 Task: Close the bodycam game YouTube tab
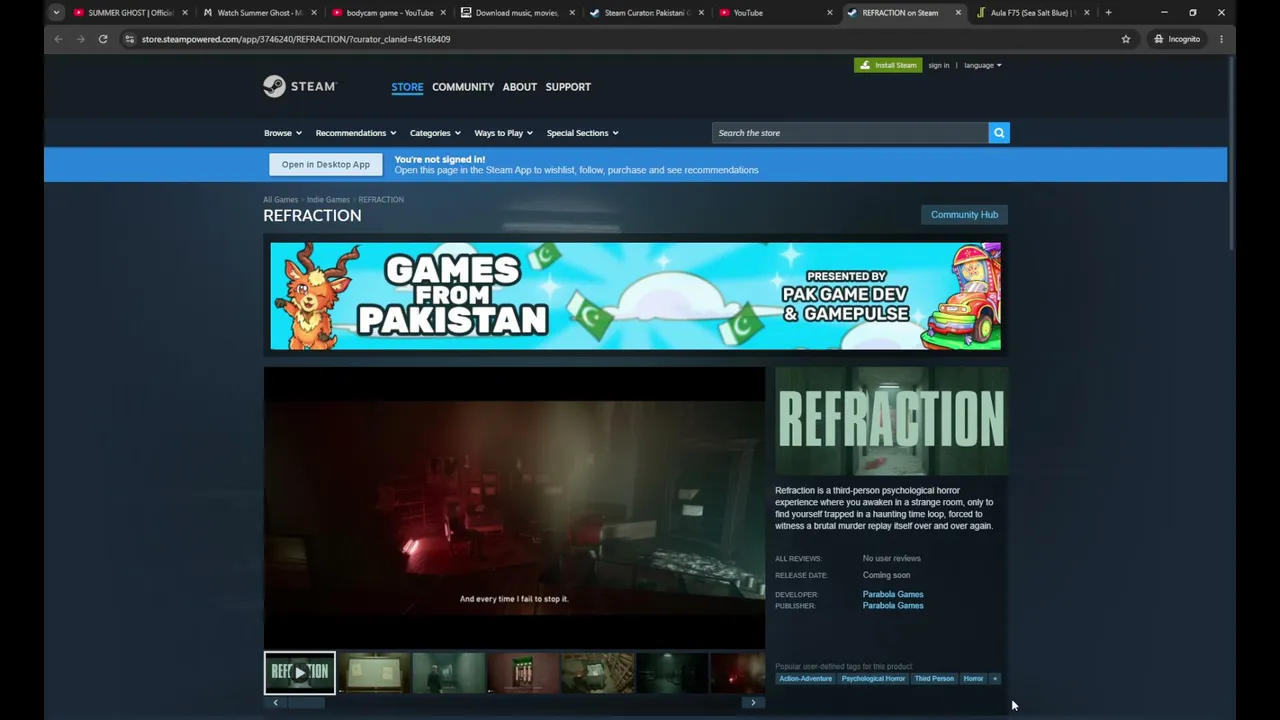(443, 13)
